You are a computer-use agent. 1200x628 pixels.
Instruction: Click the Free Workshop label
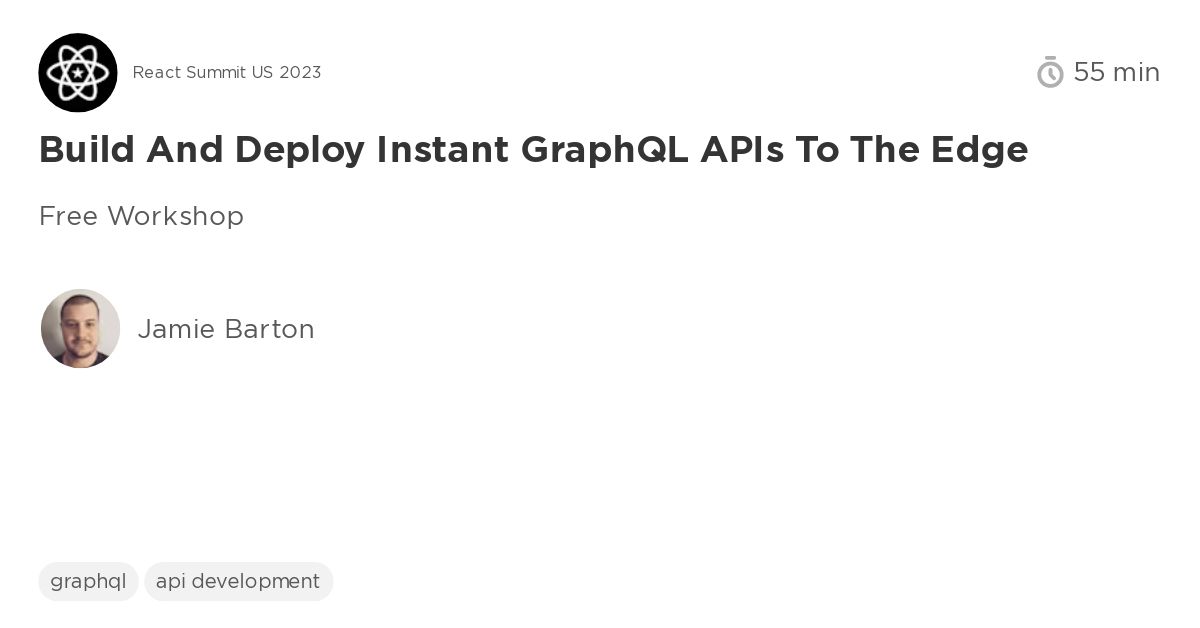pos(141,216)
